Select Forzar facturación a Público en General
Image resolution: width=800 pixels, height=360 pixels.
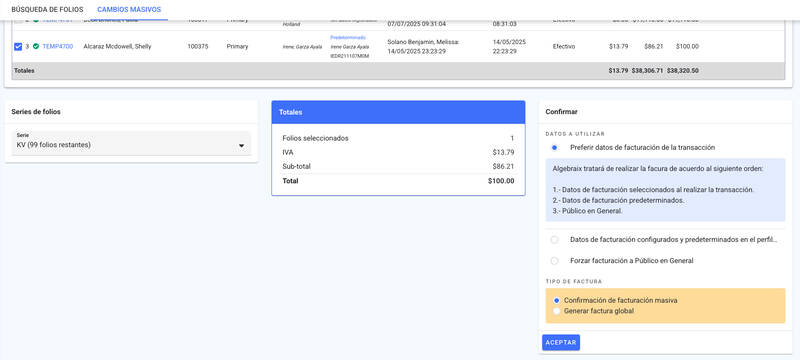555,261
